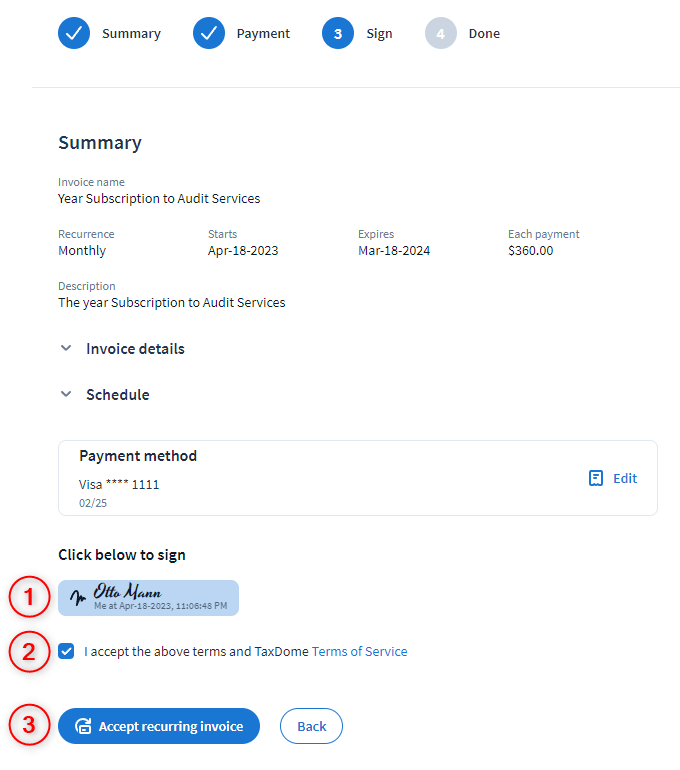
Task: Click the Otto Mann signature box
Action: pos(148,597)
